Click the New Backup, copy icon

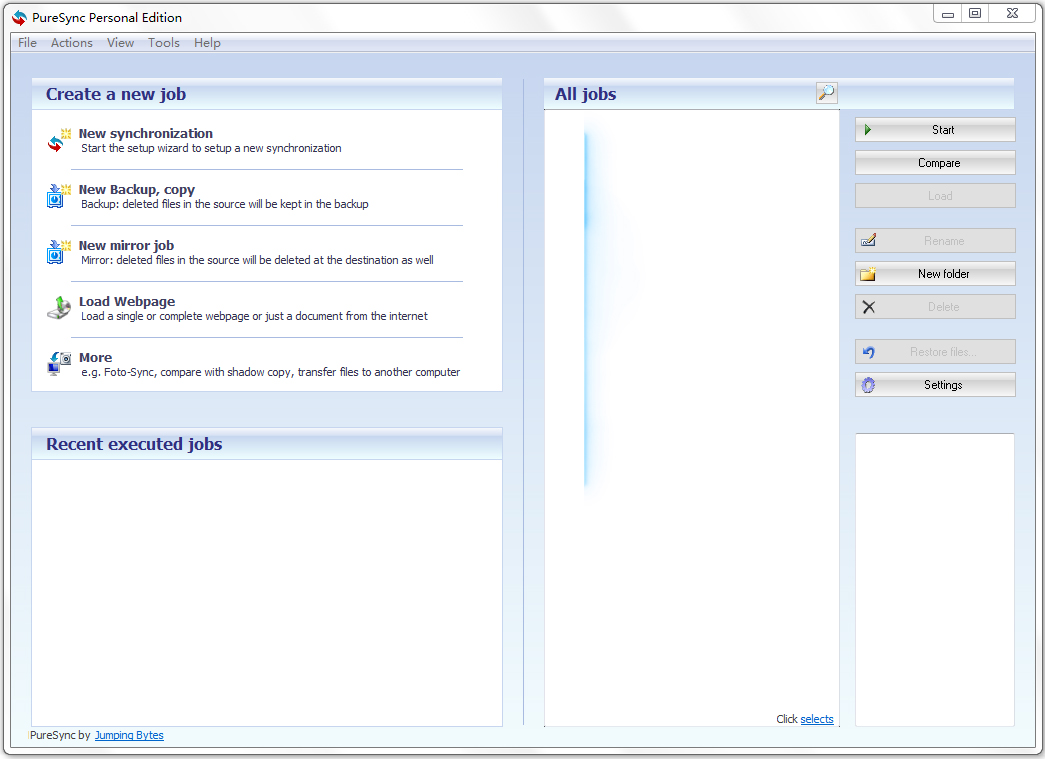pos(59,196)
